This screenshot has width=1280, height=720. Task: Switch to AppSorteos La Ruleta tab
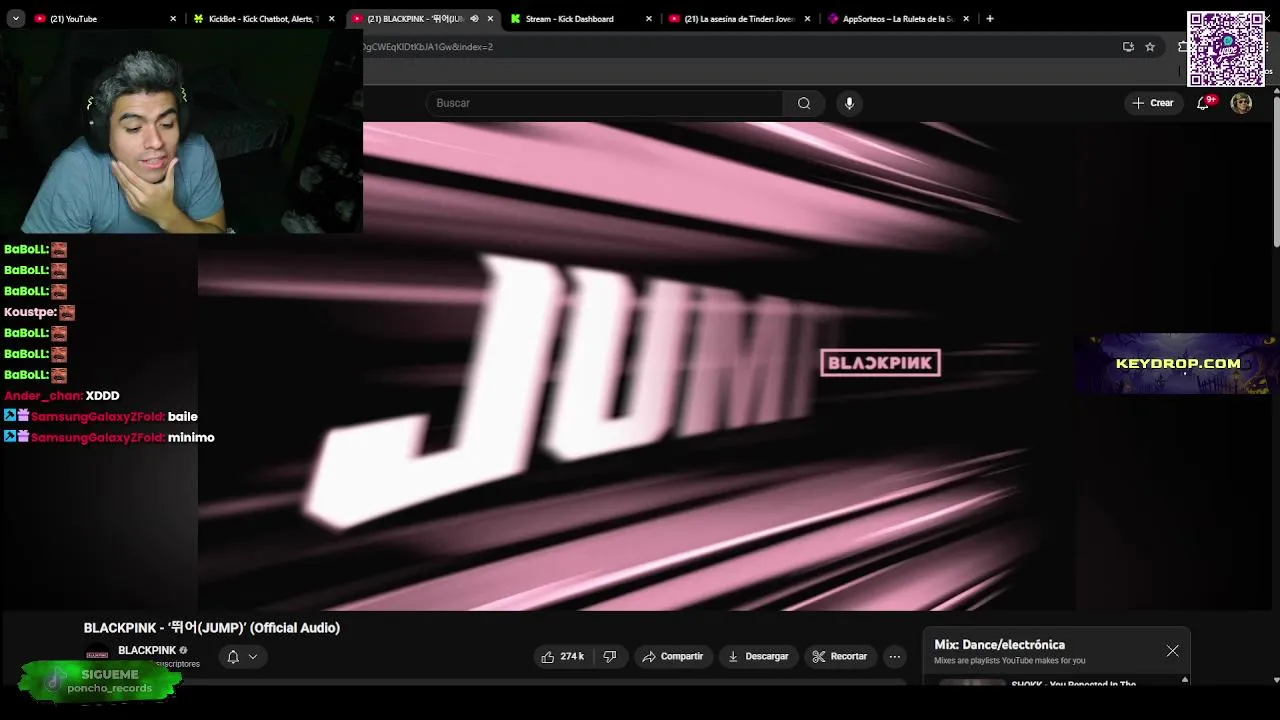[897, 18]
